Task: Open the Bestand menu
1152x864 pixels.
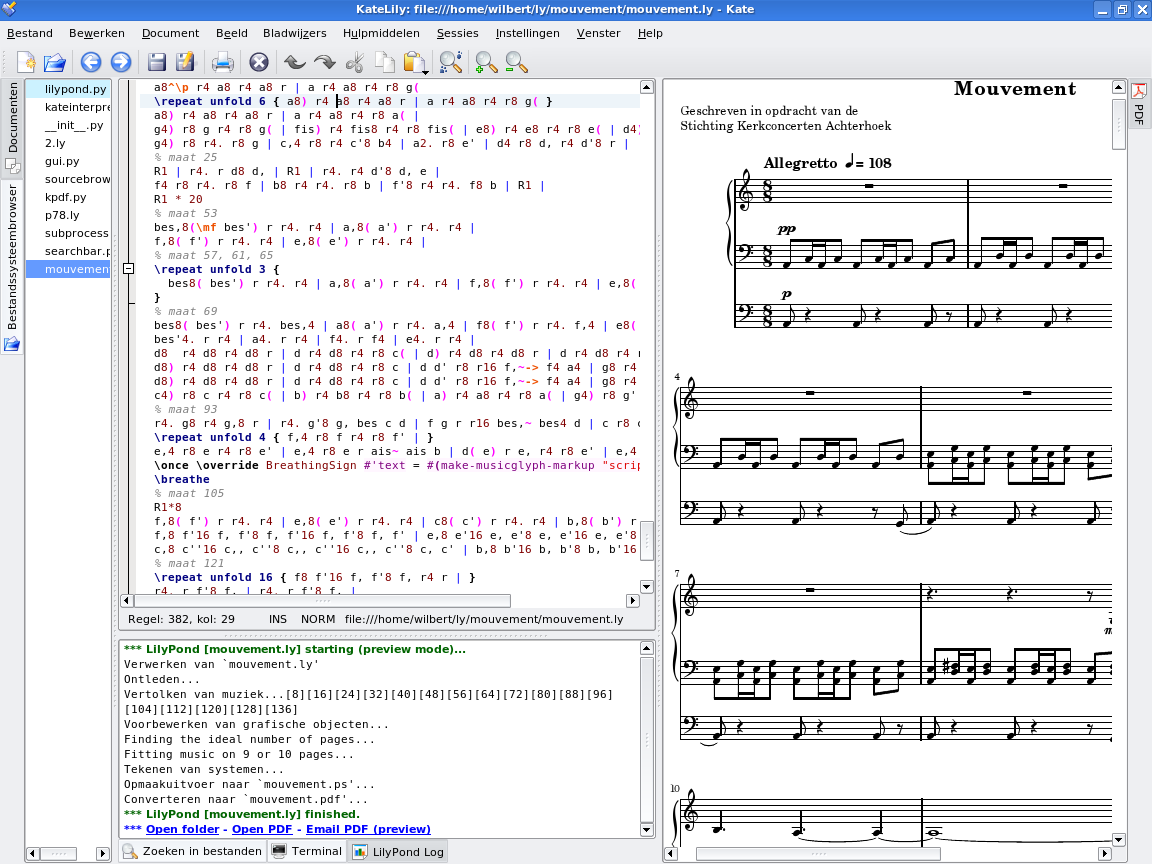Action: click(x=30, y=33)
